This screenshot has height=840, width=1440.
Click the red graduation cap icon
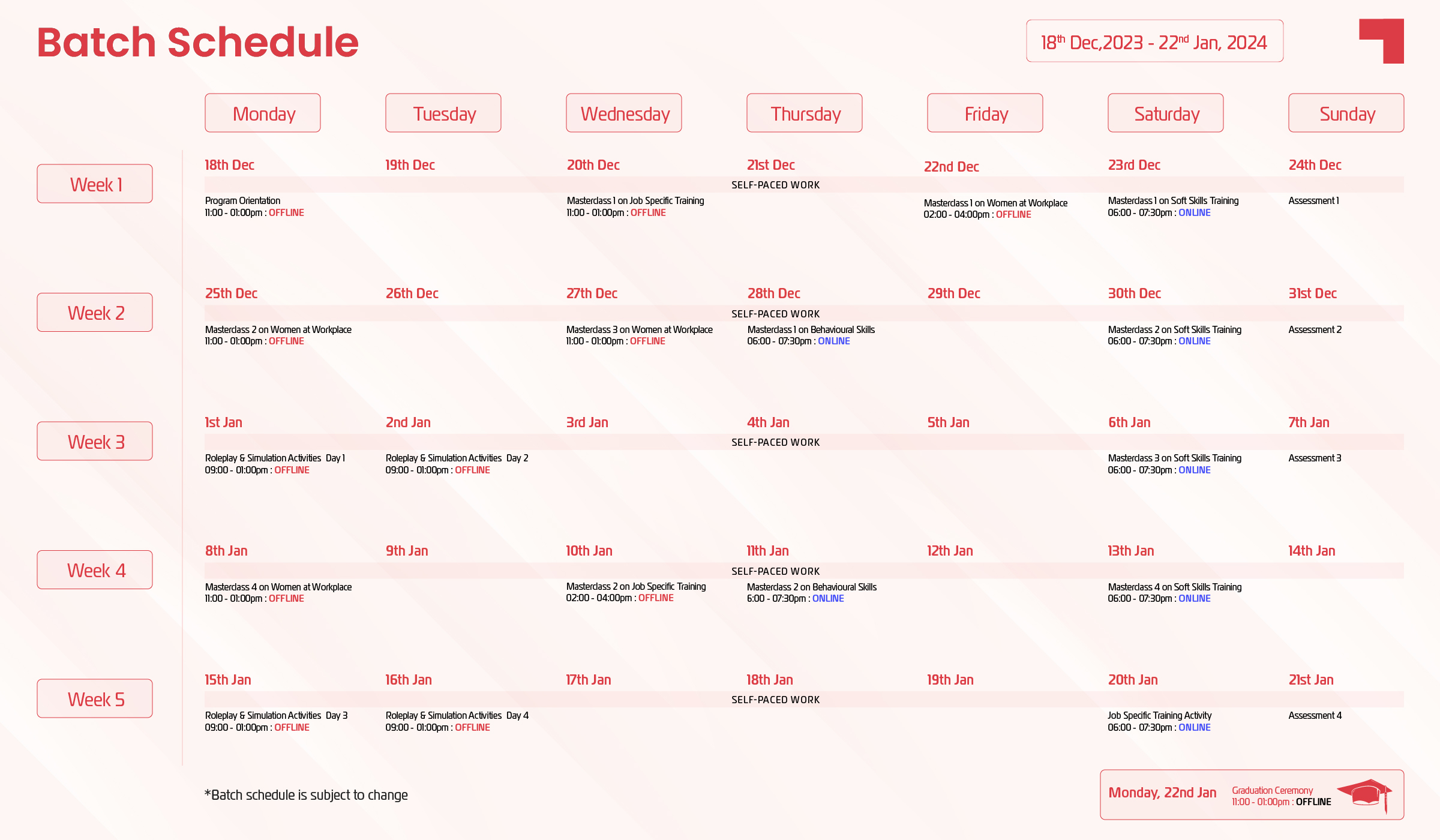coord(1365,794)
